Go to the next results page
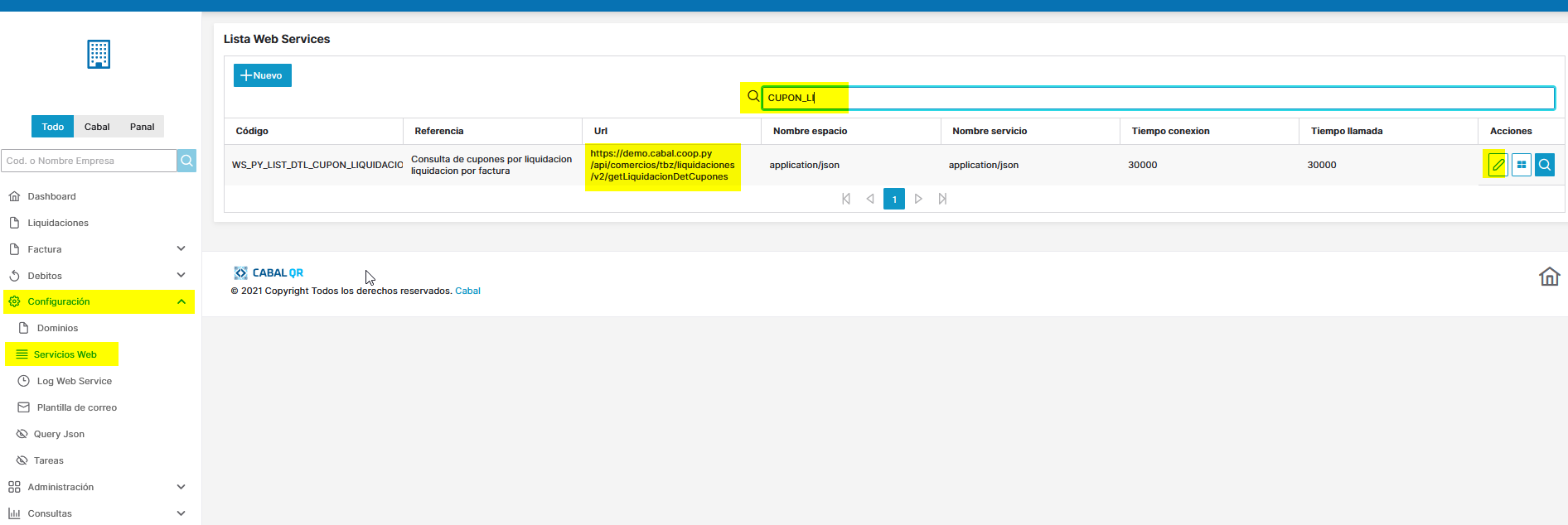The width and height of the screenshot is (1568, 525). 918,199
